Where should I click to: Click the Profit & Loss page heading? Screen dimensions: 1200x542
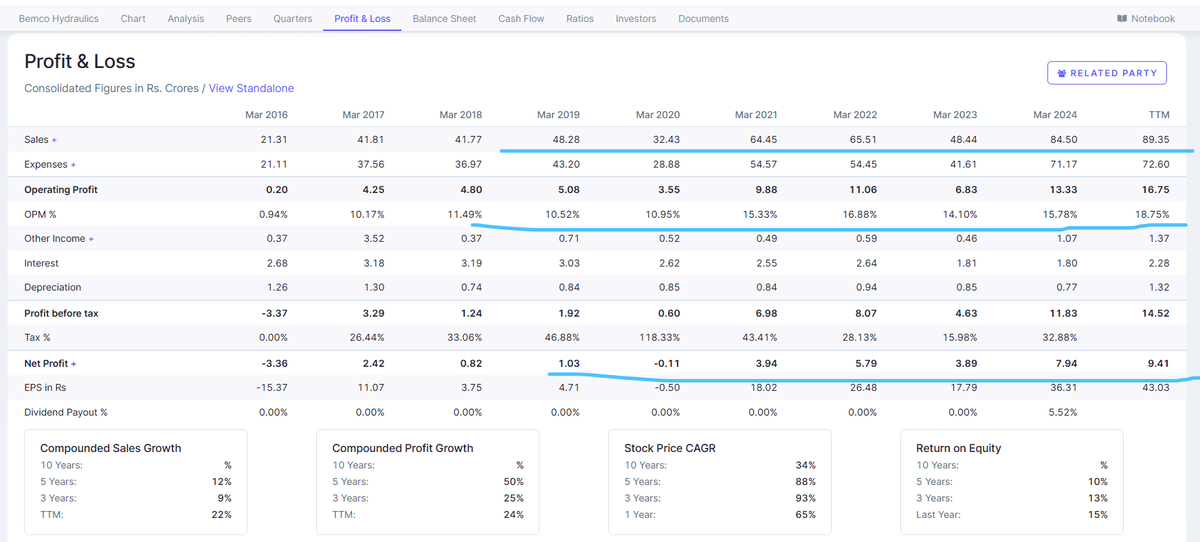tap(80, 62)
